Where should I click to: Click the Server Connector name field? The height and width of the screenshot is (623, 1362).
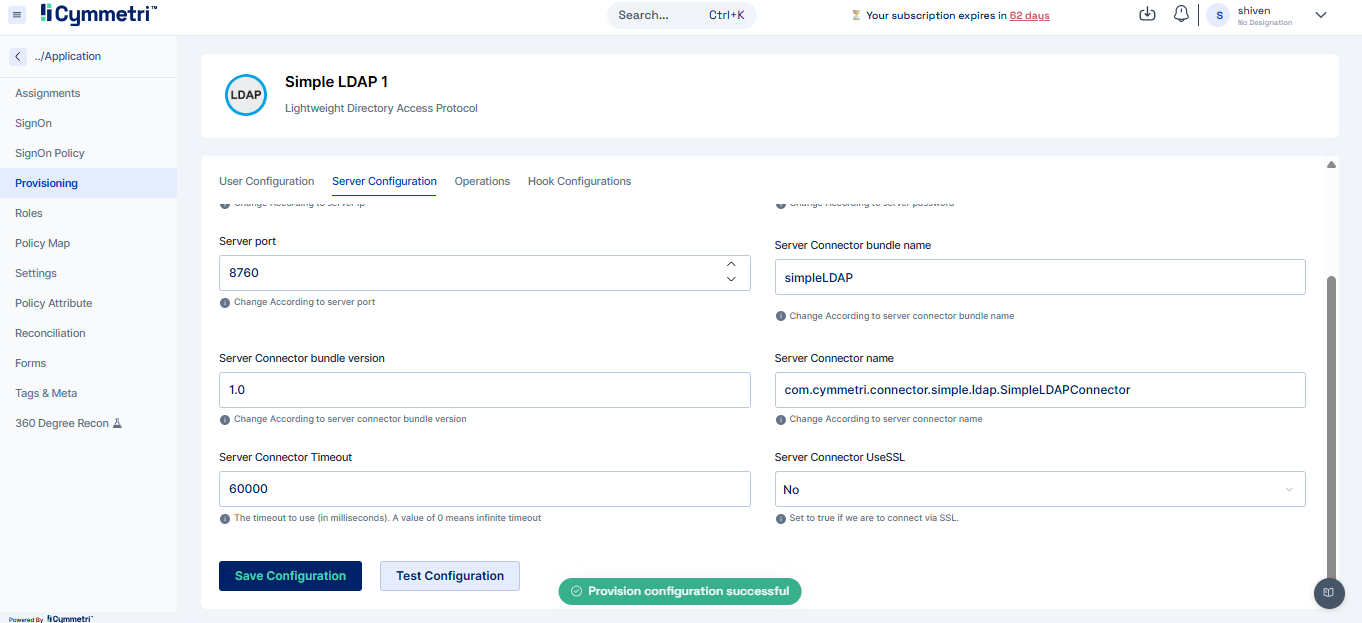click(x=1040, y=390)
